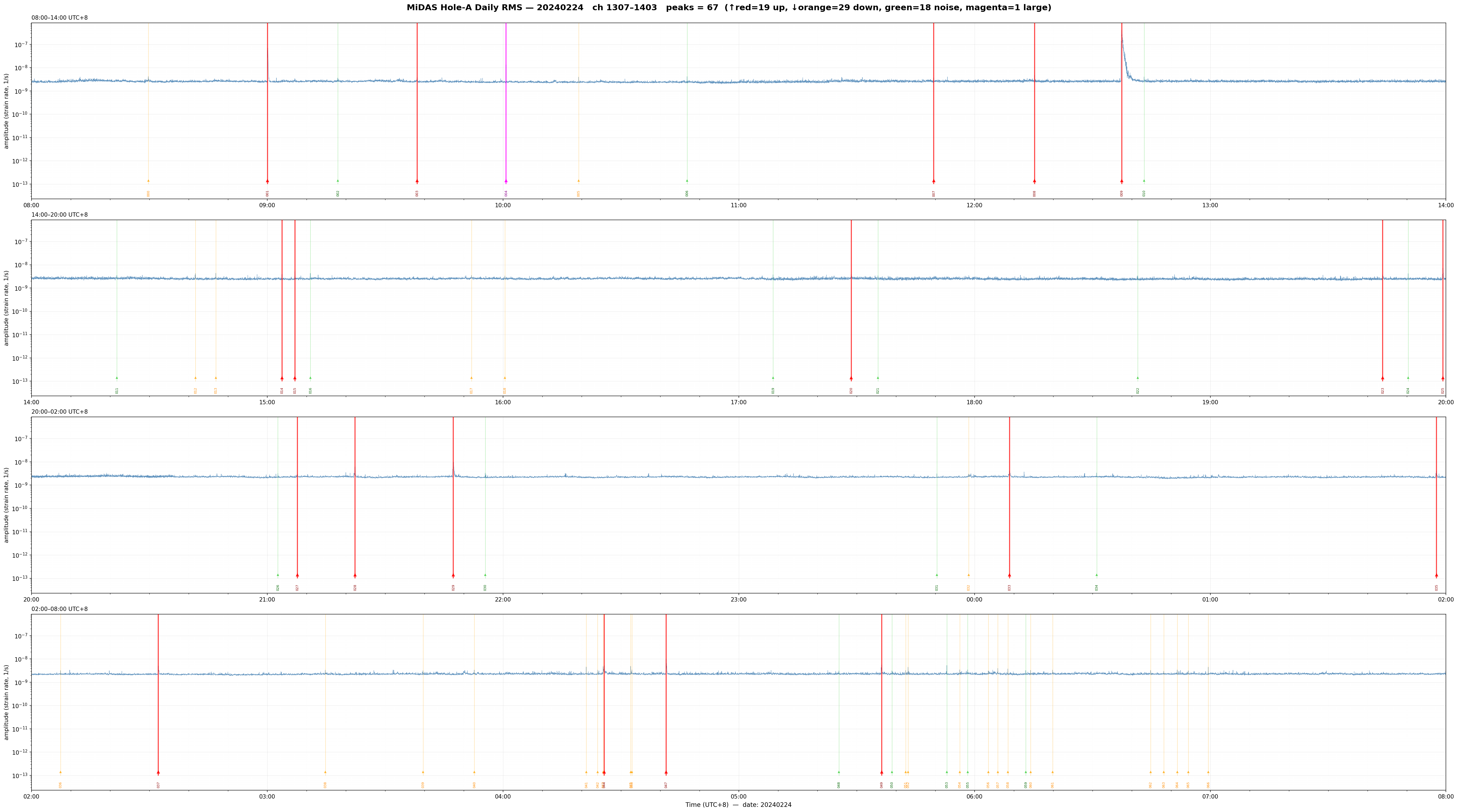
Task: Click green noise marker labeled 002
Action: [x=338, y=181]
